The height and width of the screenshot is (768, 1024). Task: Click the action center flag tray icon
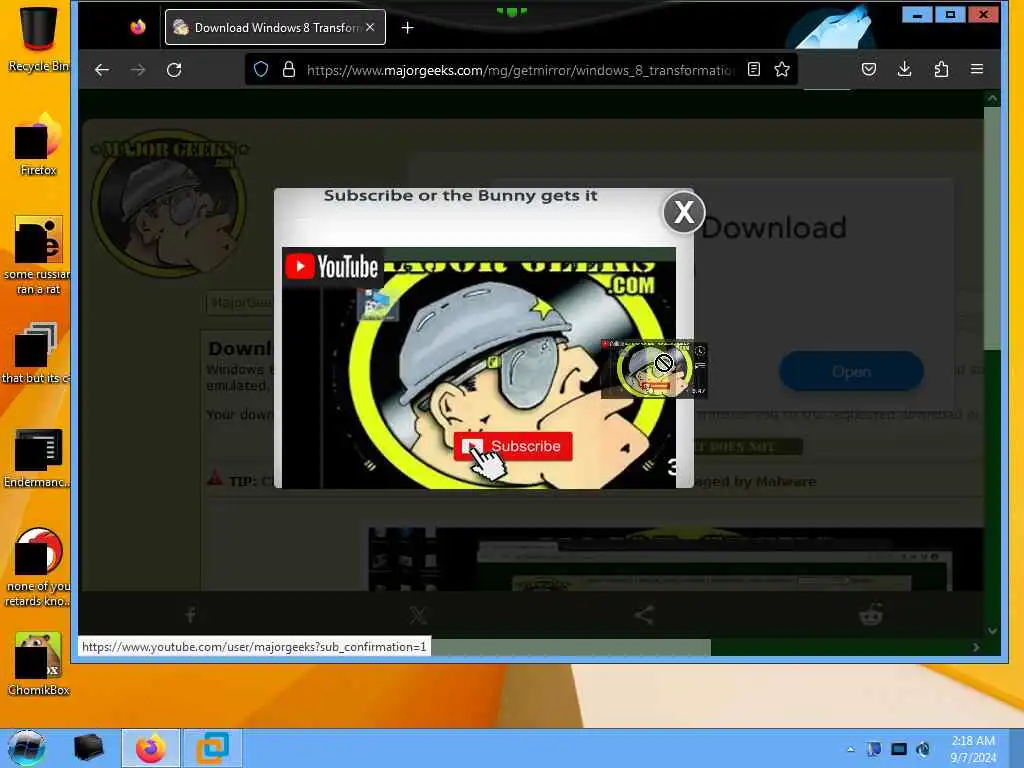pyautogui.click(x=874, y=749)
